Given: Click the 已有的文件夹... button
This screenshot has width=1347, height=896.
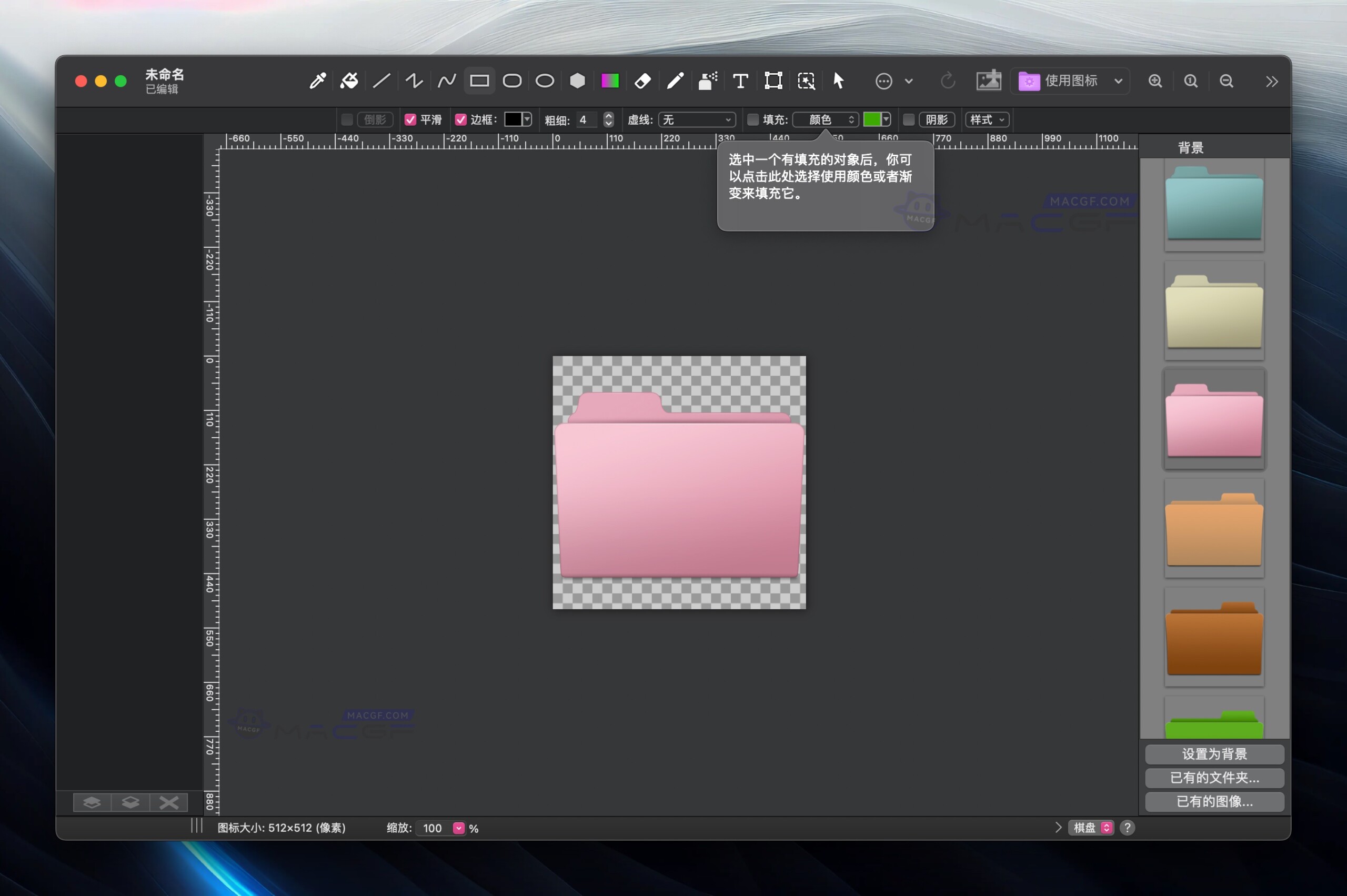Looking at the screenshot, I should click(x=1214, y=778).
